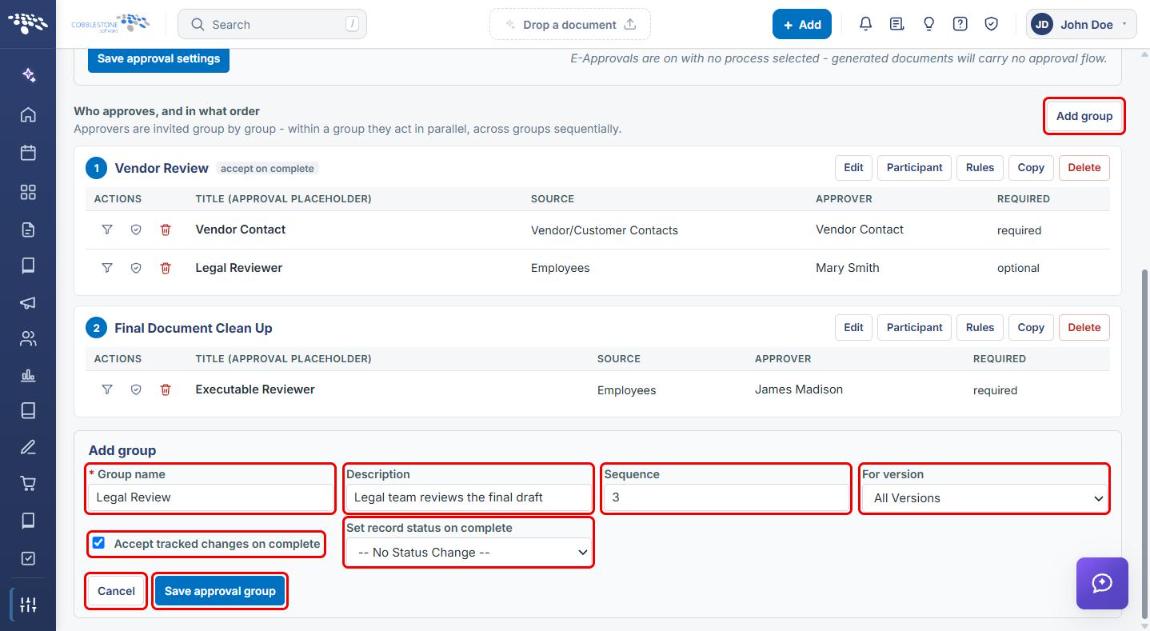Add Participant to Vendor Review group
The width and height of the screenshot is (1150, 631).
(x=915, y=167)
